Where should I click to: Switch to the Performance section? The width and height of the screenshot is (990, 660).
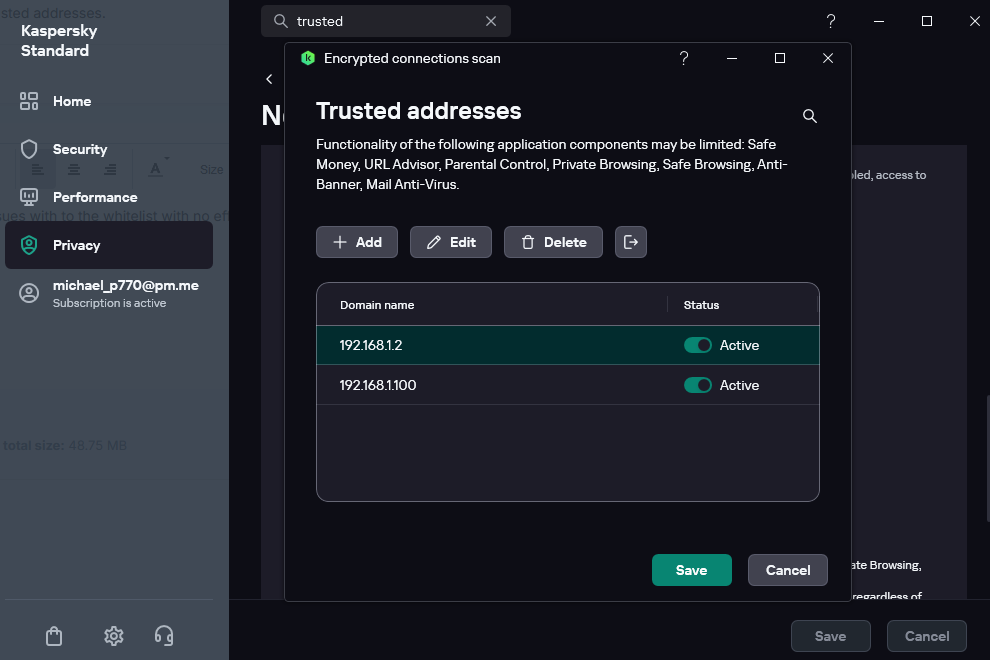95,197
